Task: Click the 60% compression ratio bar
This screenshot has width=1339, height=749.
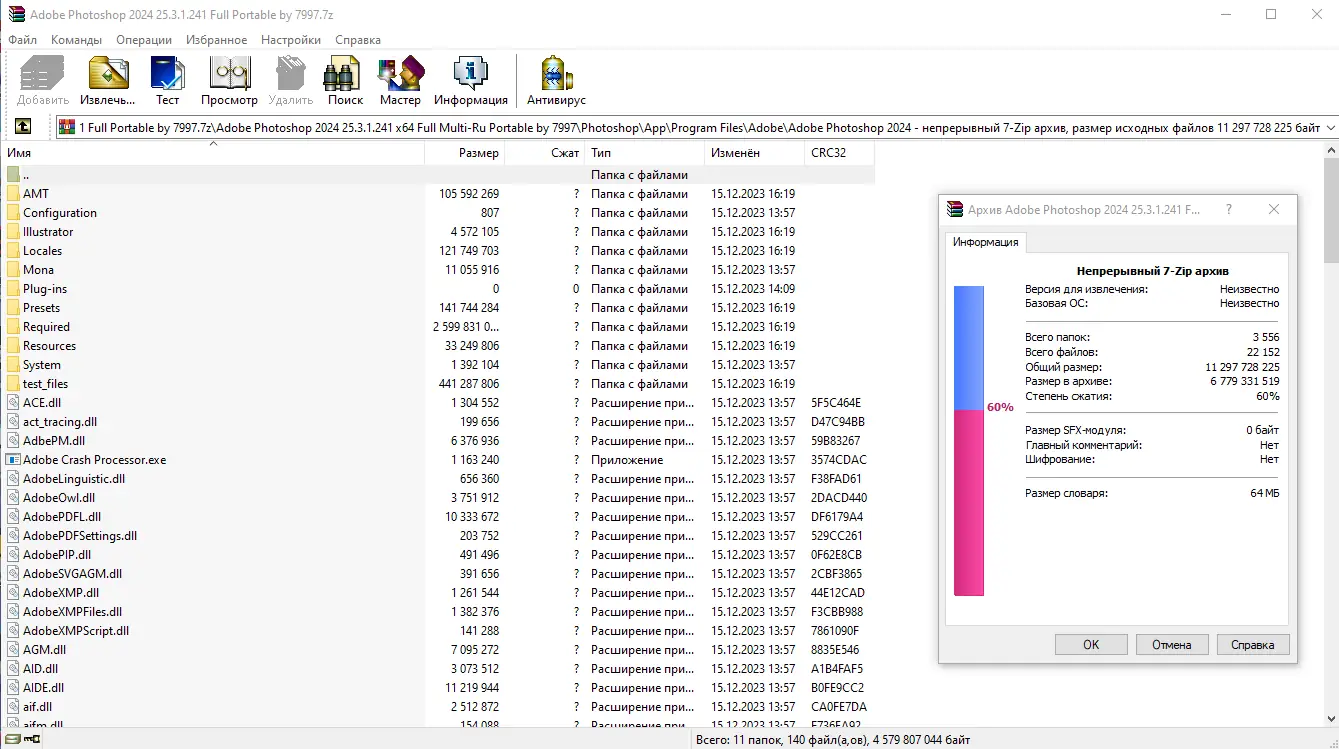Action: 969,441
